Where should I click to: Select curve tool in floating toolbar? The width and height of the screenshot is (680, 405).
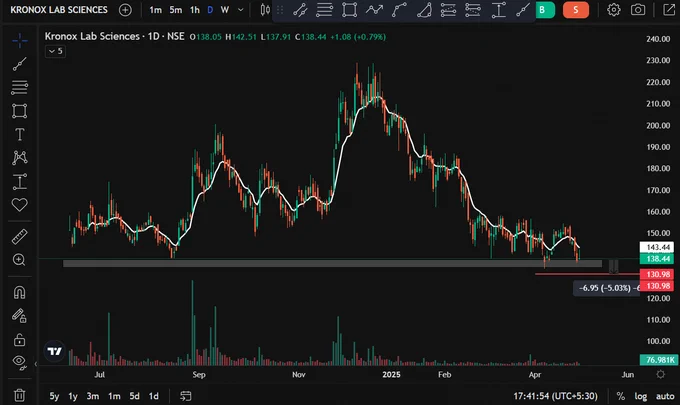pos(399,10)
